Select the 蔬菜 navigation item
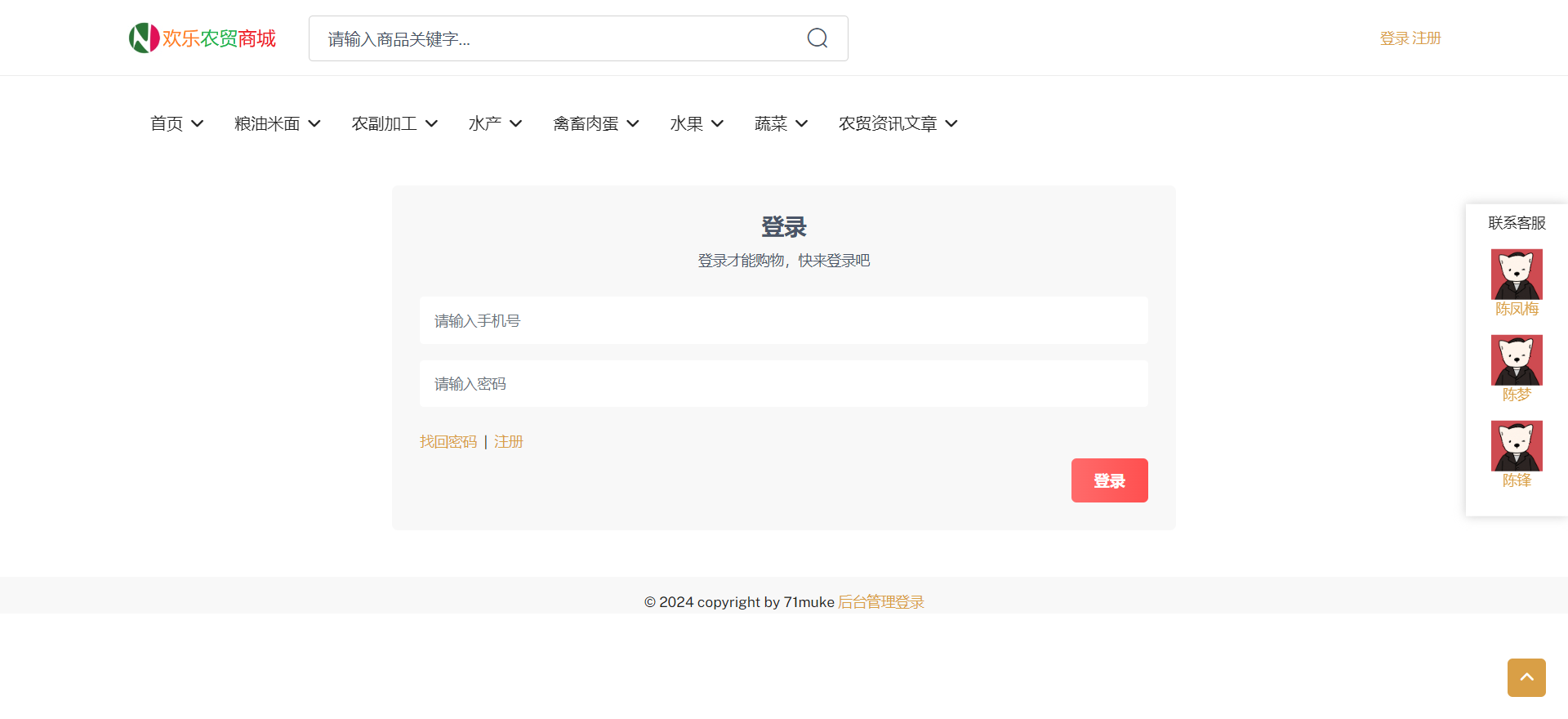 click(x=781, y=123)
